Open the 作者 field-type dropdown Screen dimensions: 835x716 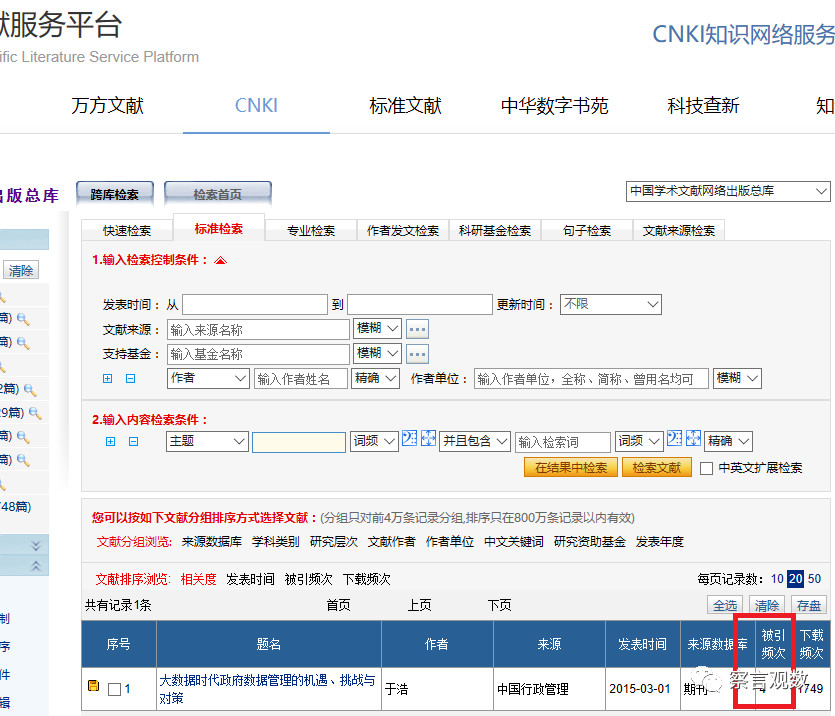point(208,378)
